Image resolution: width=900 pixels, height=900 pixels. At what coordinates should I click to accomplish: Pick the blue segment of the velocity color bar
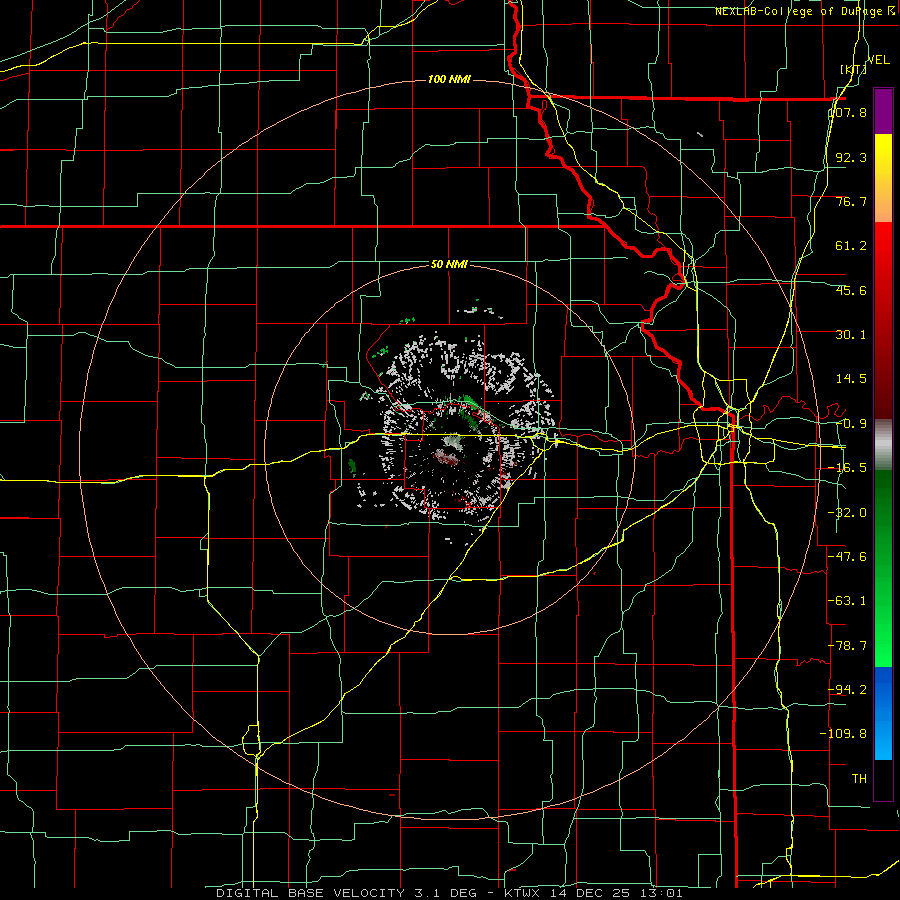883,713
